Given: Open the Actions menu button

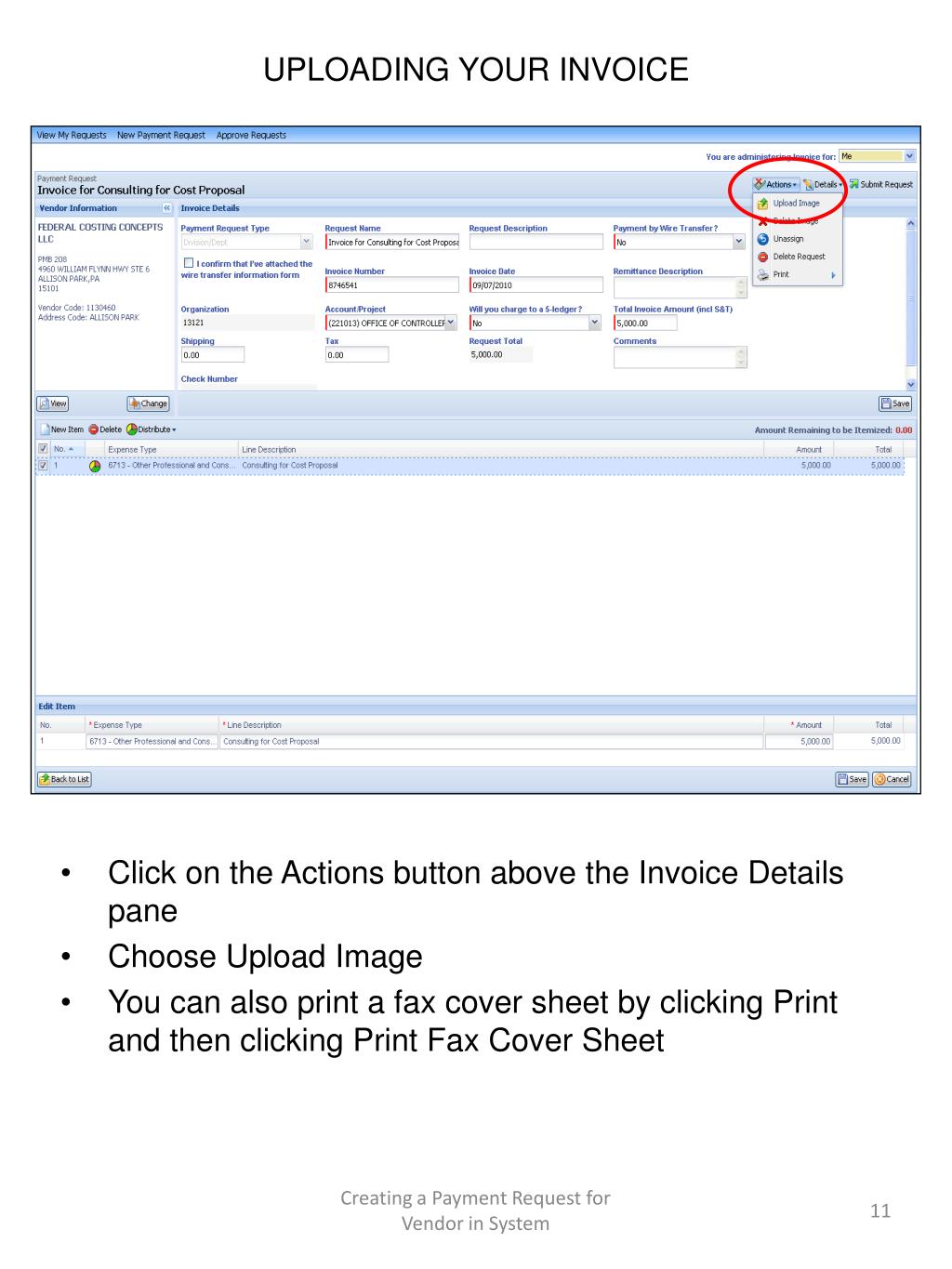Looking at the screenshot, I should 776,184.
